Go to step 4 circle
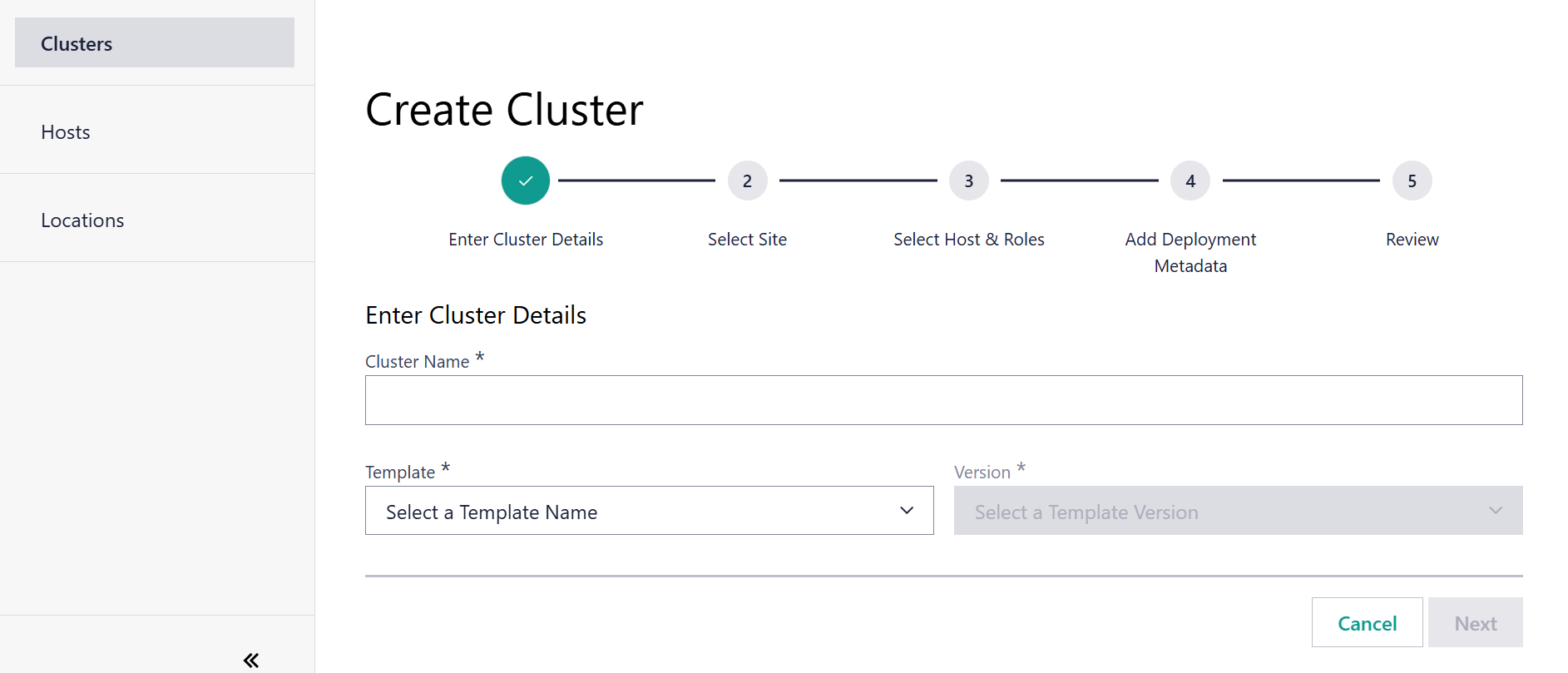 click(1190, 181)
